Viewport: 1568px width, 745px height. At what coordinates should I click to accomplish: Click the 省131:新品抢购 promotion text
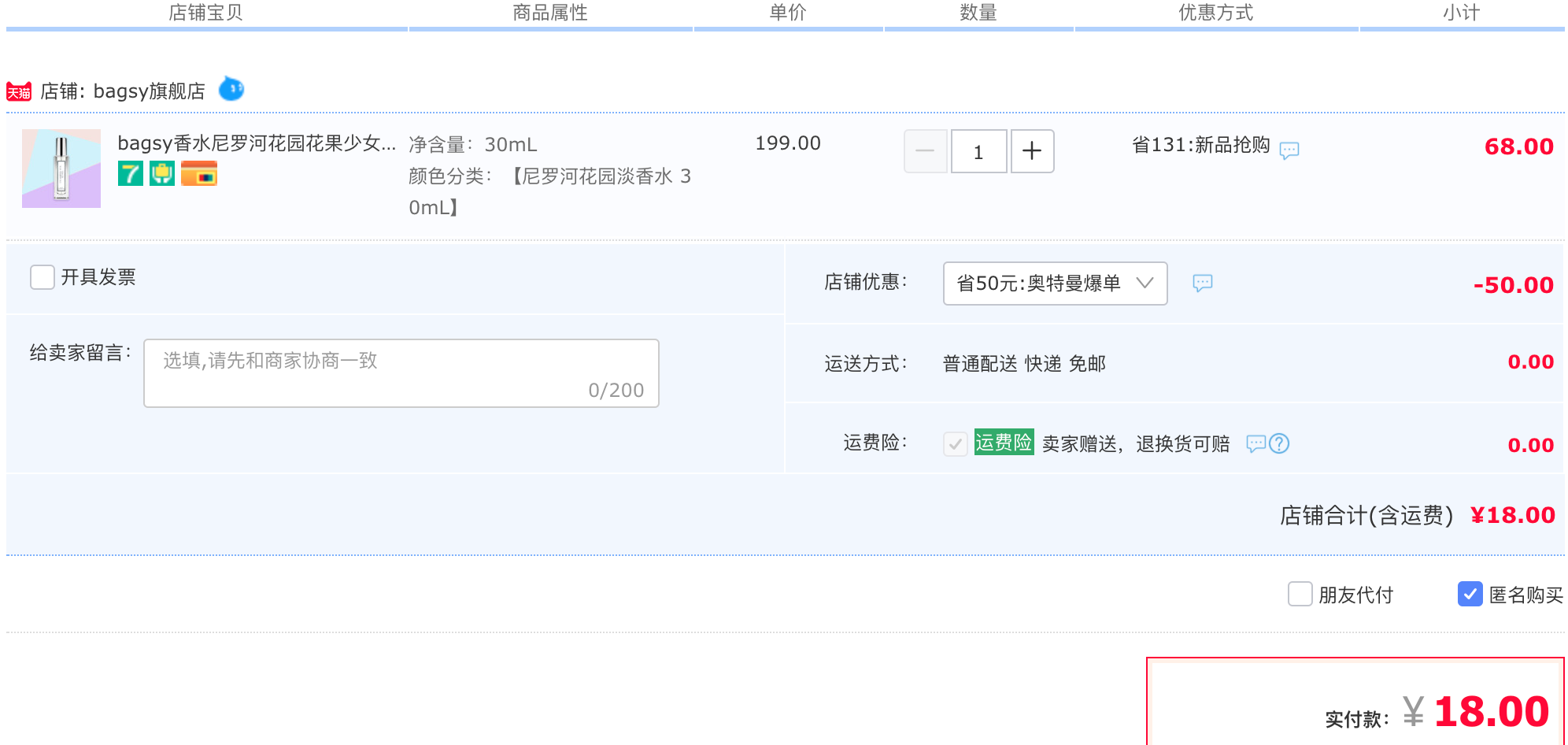pyautogui.click(x=1201, y=145)
